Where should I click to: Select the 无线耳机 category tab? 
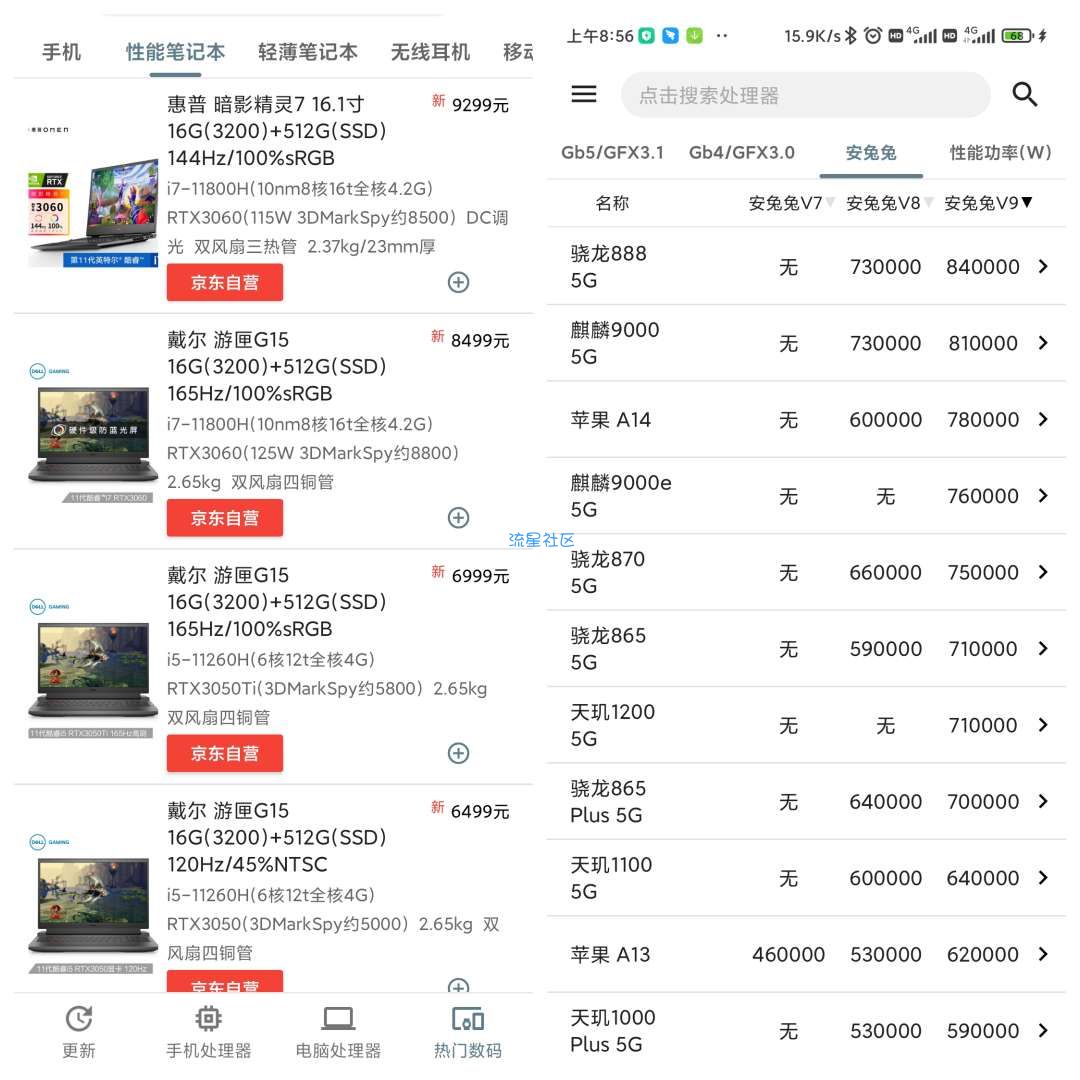(430, 52)
